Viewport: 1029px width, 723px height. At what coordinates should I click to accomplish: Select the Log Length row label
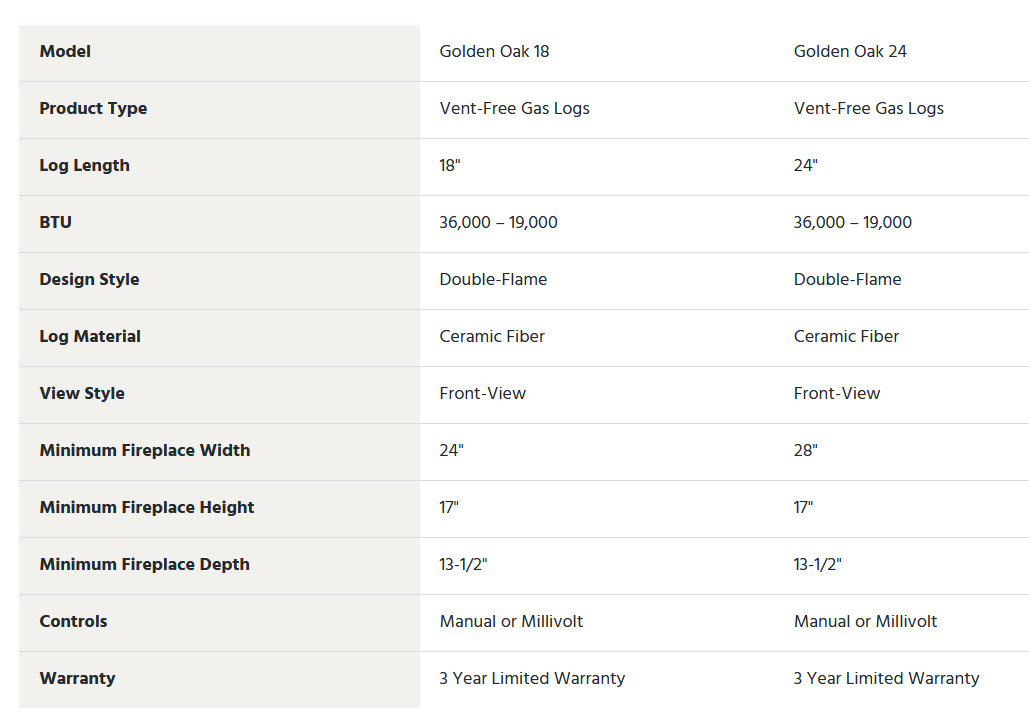(85, 165)
